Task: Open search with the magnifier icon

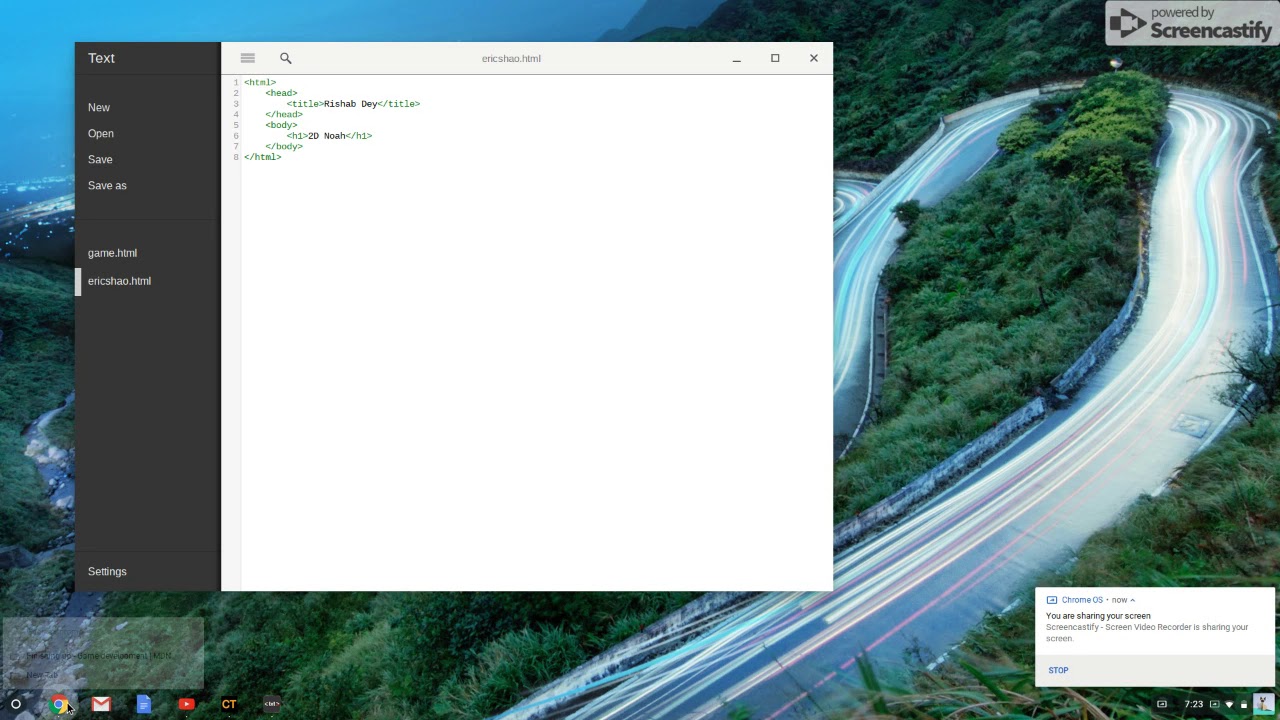Action: (286, 58)
